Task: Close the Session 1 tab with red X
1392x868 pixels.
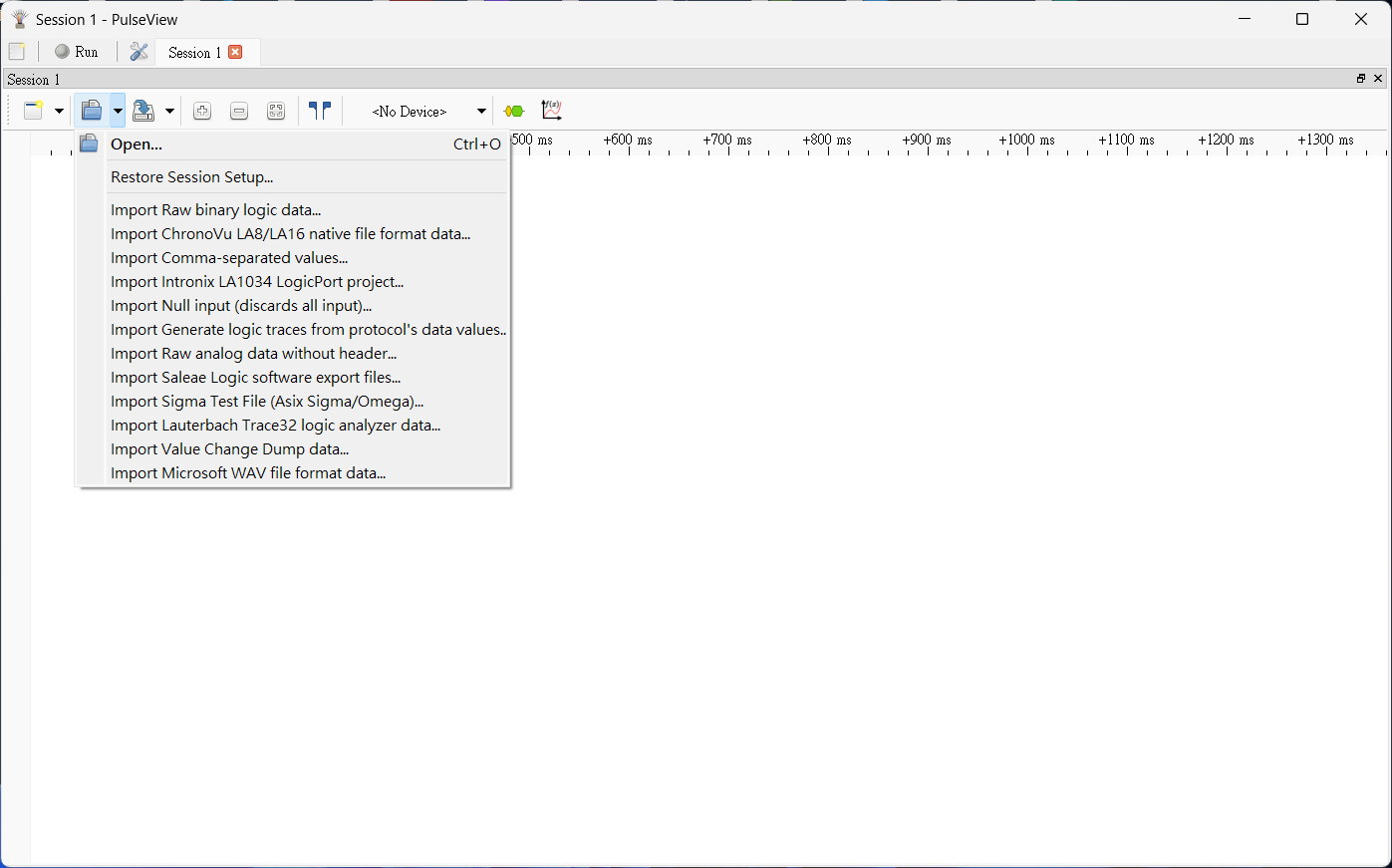Action: [x=235, y=52]
